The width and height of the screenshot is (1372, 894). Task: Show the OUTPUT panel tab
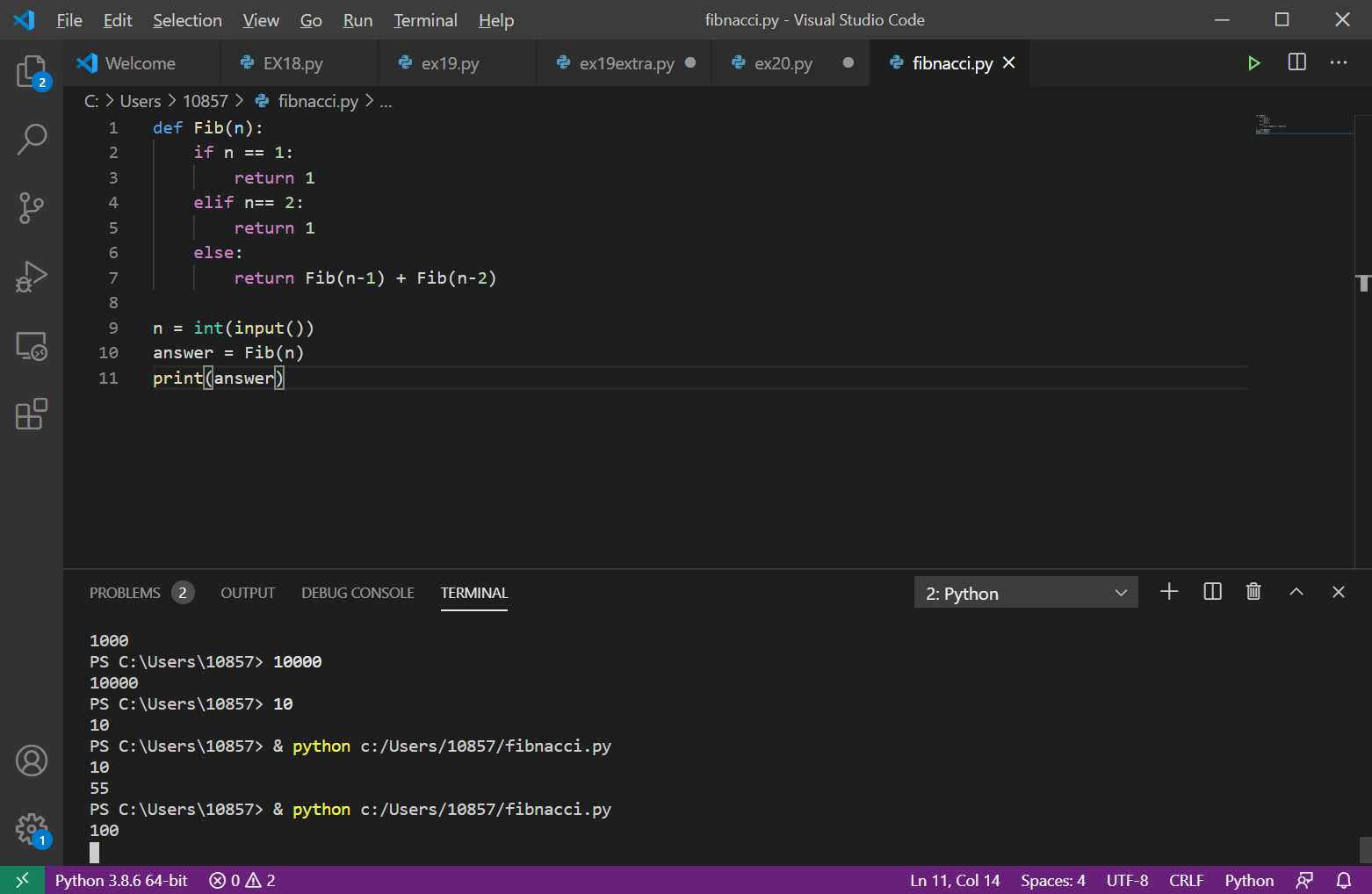pos(248,593)
